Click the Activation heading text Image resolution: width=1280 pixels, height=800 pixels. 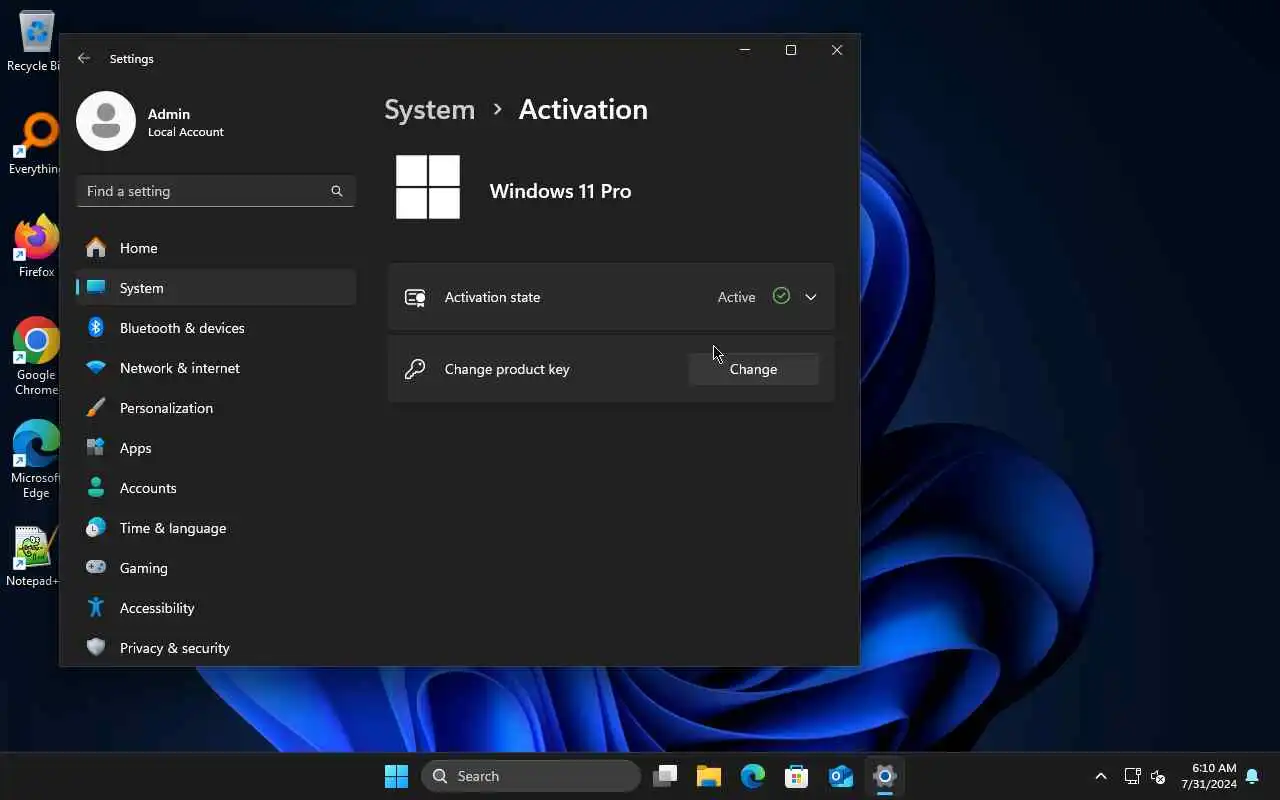pos(583,109)
